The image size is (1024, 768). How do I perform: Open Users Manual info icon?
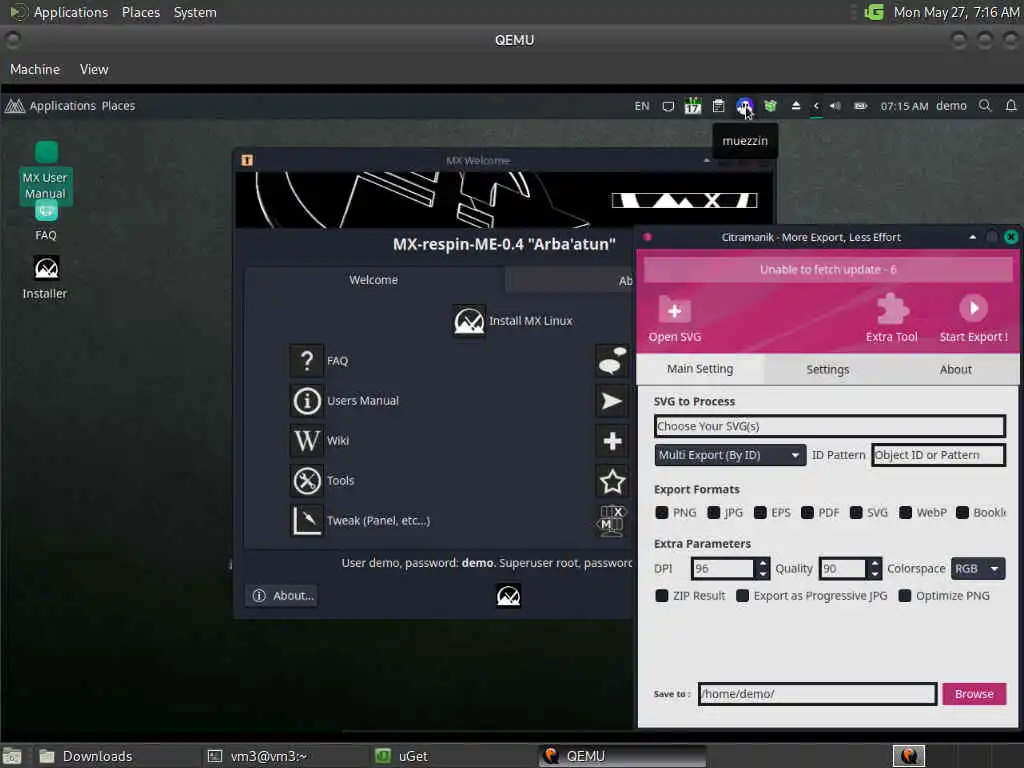click(306, 400)
